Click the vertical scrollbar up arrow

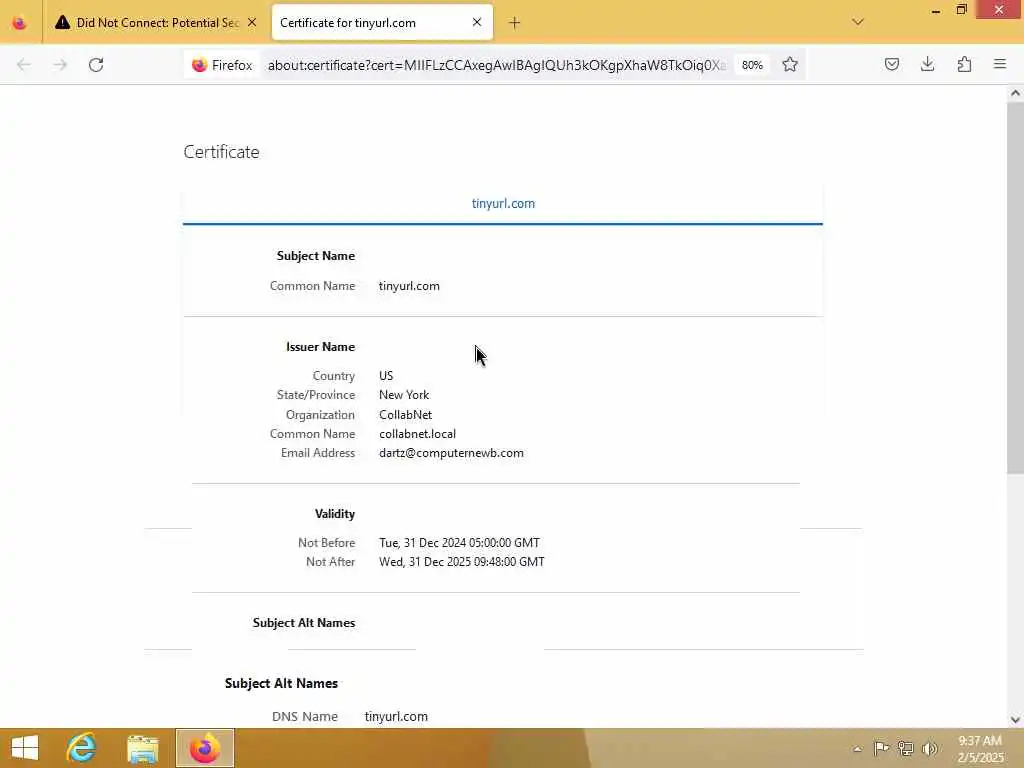coord(1016,93)
